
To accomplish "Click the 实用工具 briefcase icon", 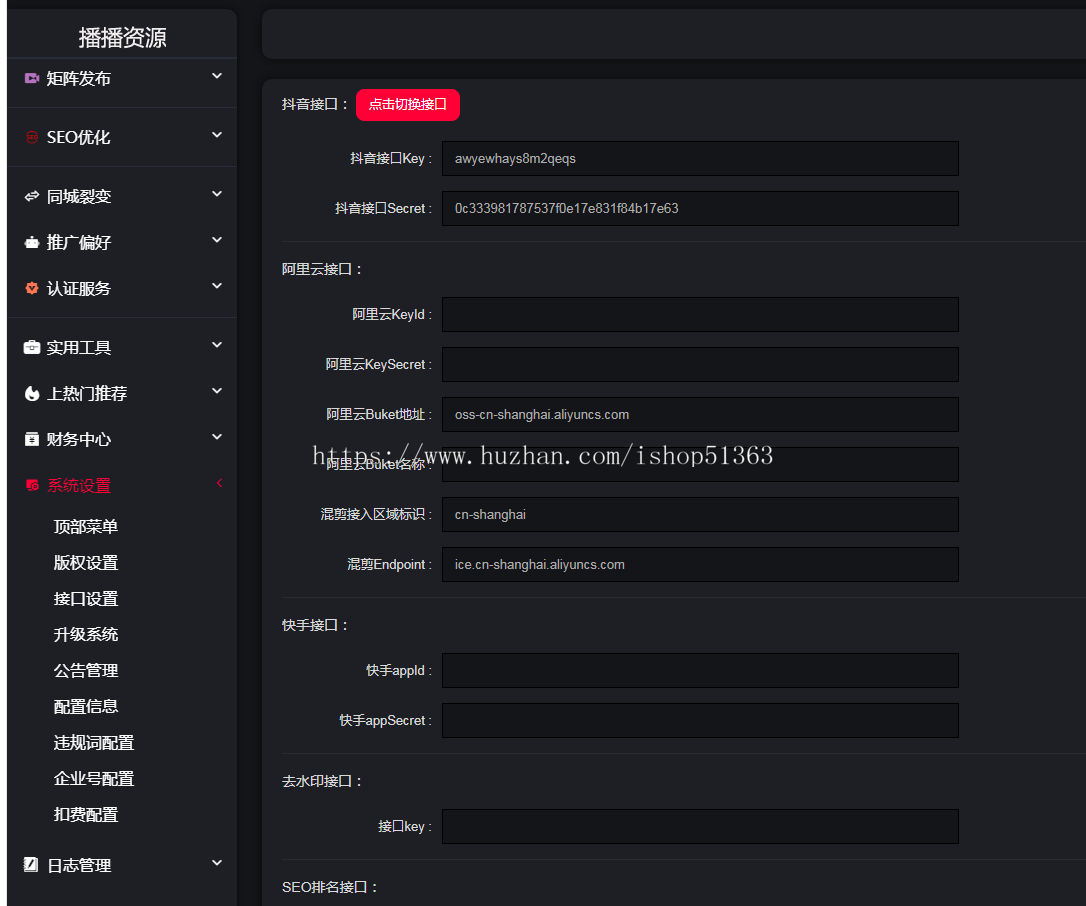I will pos(32,347).
